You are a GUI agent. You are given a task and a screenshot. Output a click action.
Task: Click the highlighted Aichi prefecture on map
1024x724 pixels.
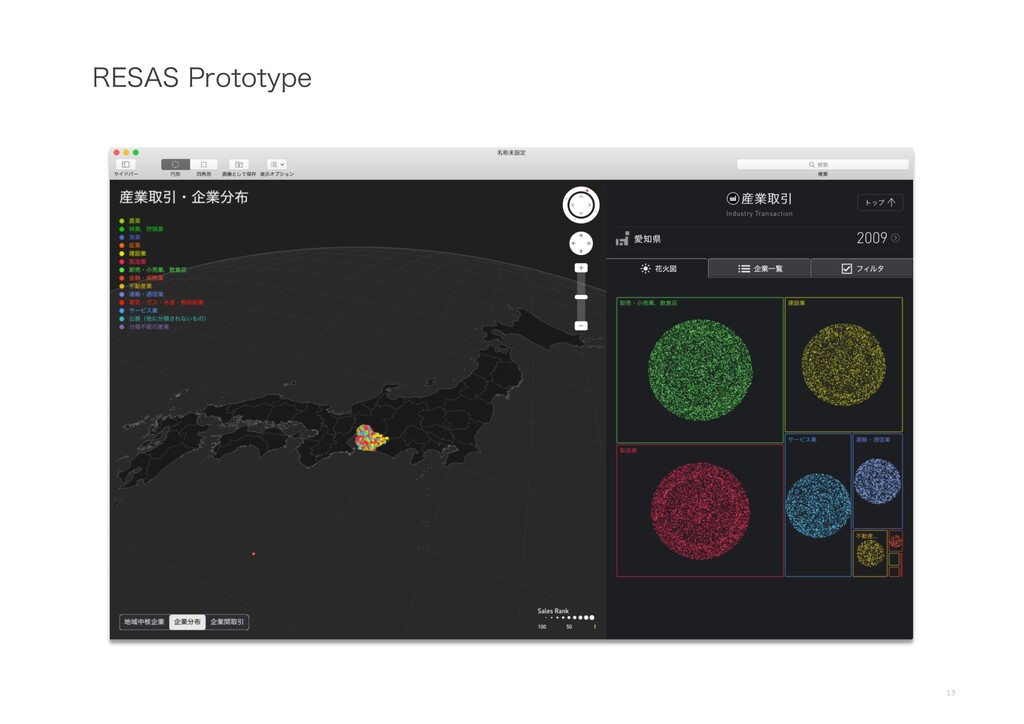[x=370, y=438]
